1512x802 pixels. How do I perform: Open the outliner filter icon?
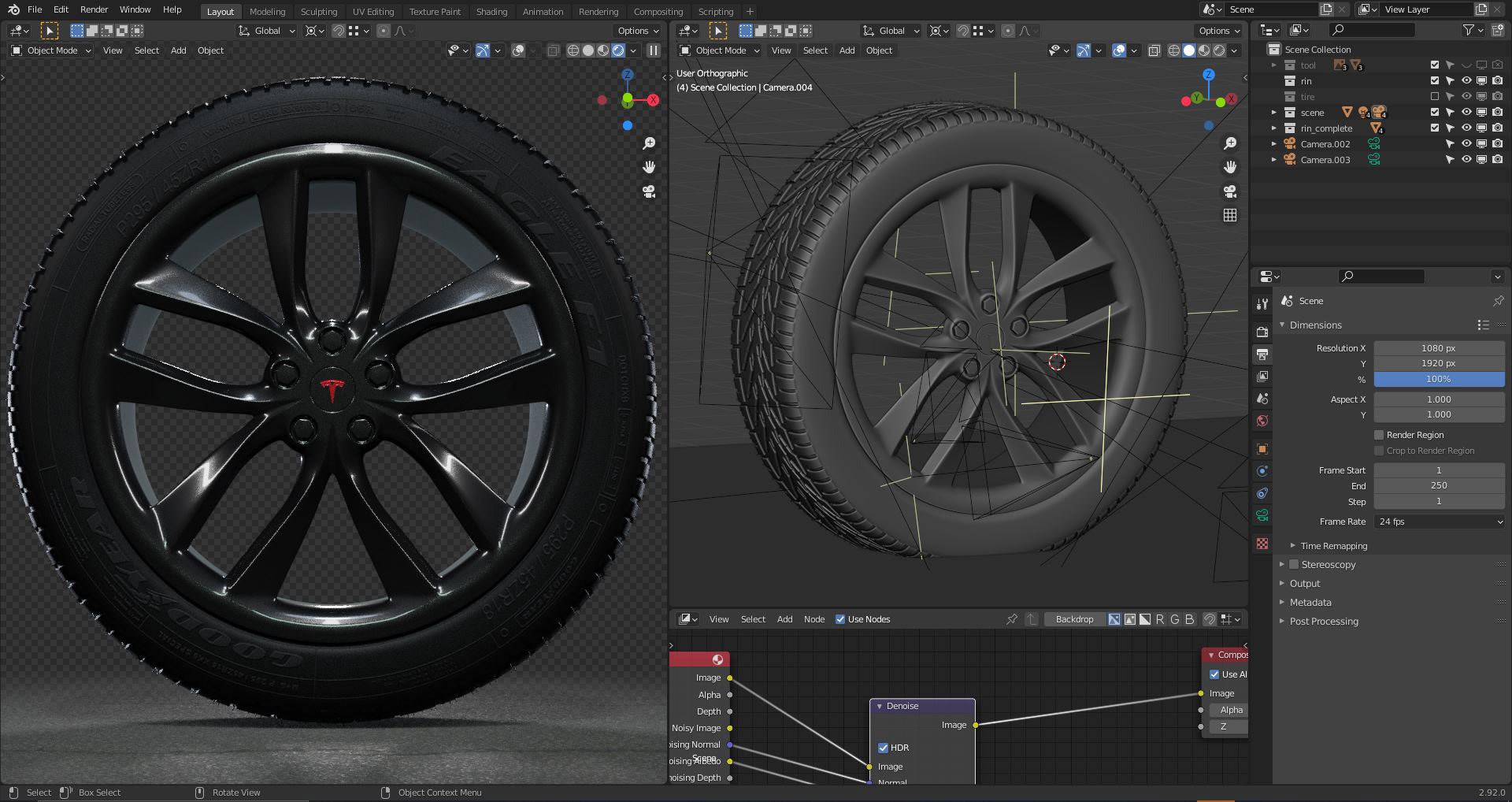[1469, 30]
